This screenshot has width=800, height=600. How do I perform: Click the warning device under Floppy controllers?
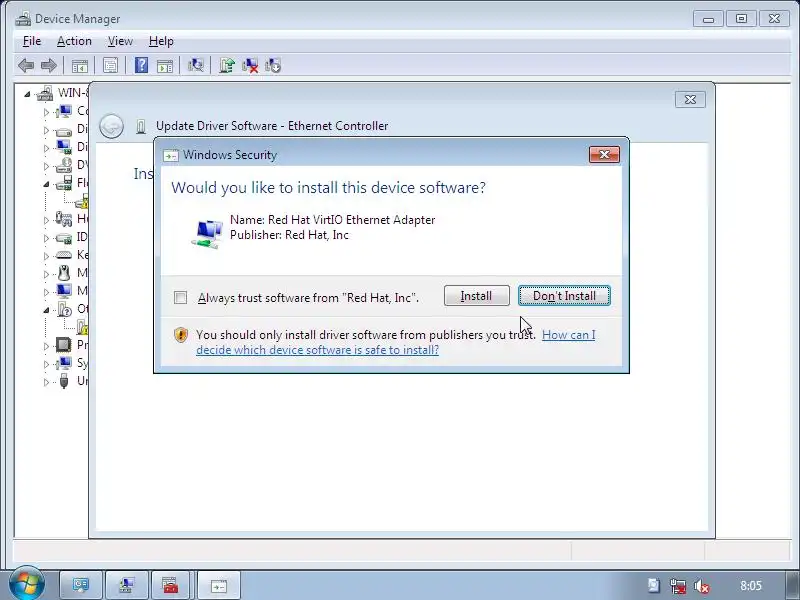pyautogui.click(x=82, y=201)
